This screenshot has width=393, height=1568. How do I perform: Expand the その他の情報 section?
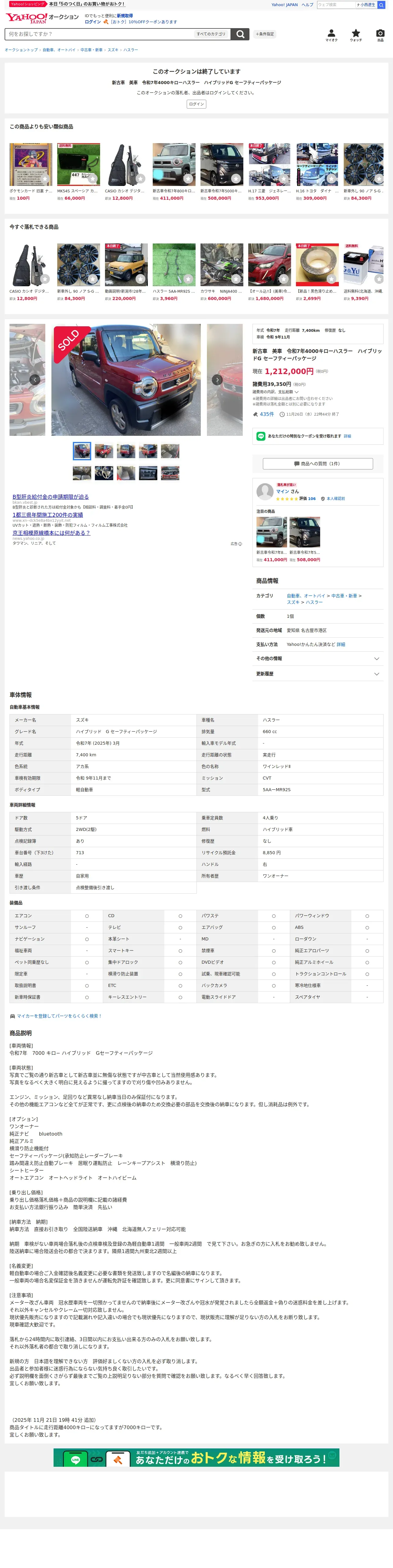317,658
